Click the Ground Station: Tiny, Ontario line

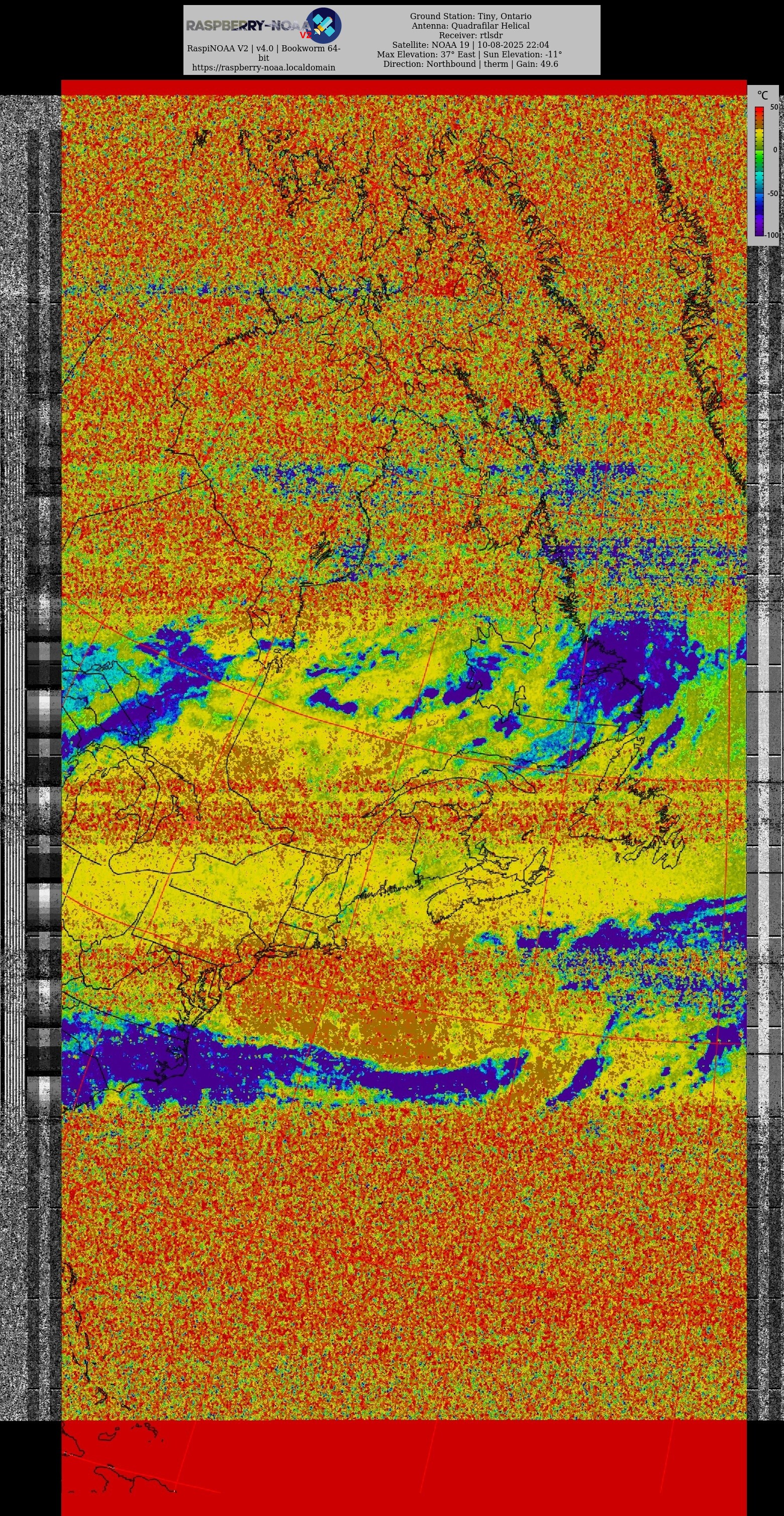(x=470, y=17)
